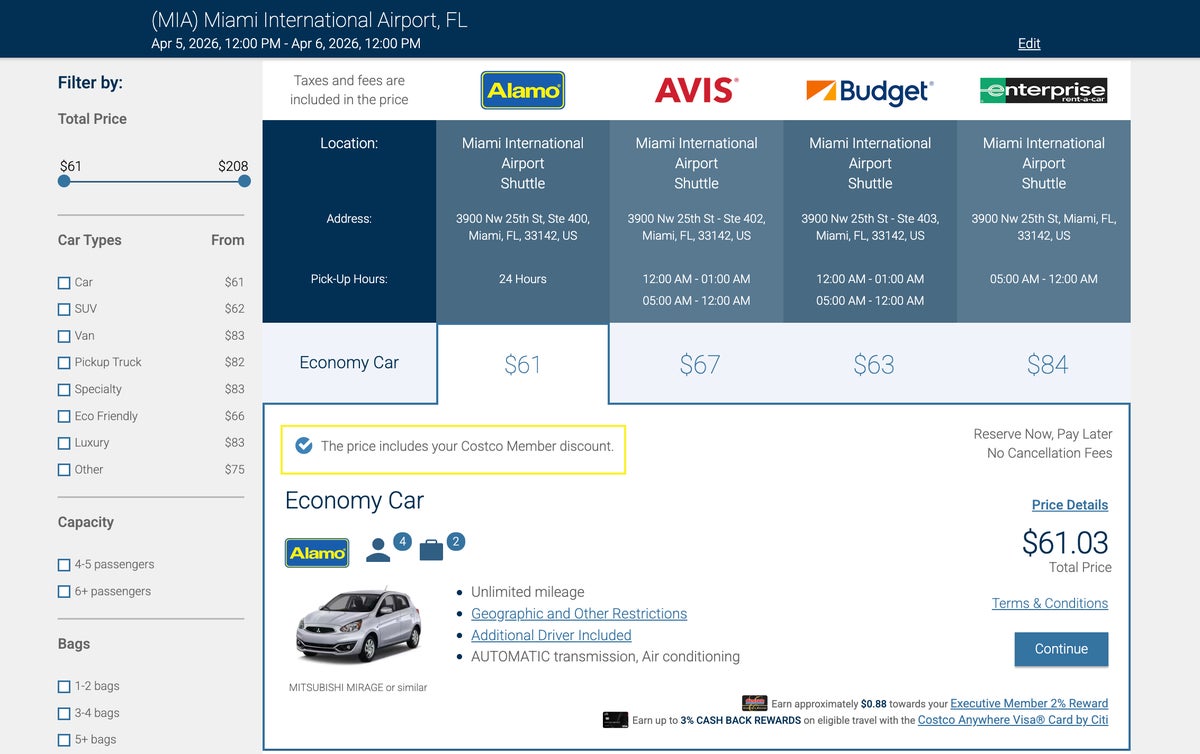Click the $61 minimum price slider handle
1200x754 pixels.
[x=64, y=181]
